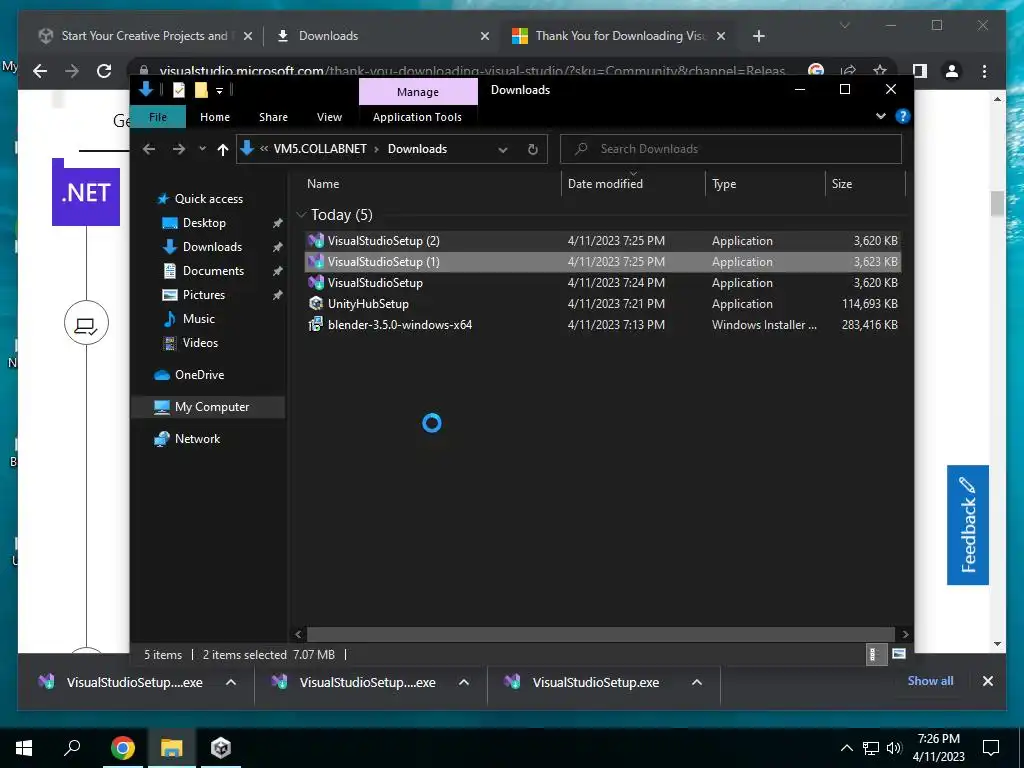Open Windows Start menu
The height and width of the screenshot is (768, 1024).
pos(24,748)
